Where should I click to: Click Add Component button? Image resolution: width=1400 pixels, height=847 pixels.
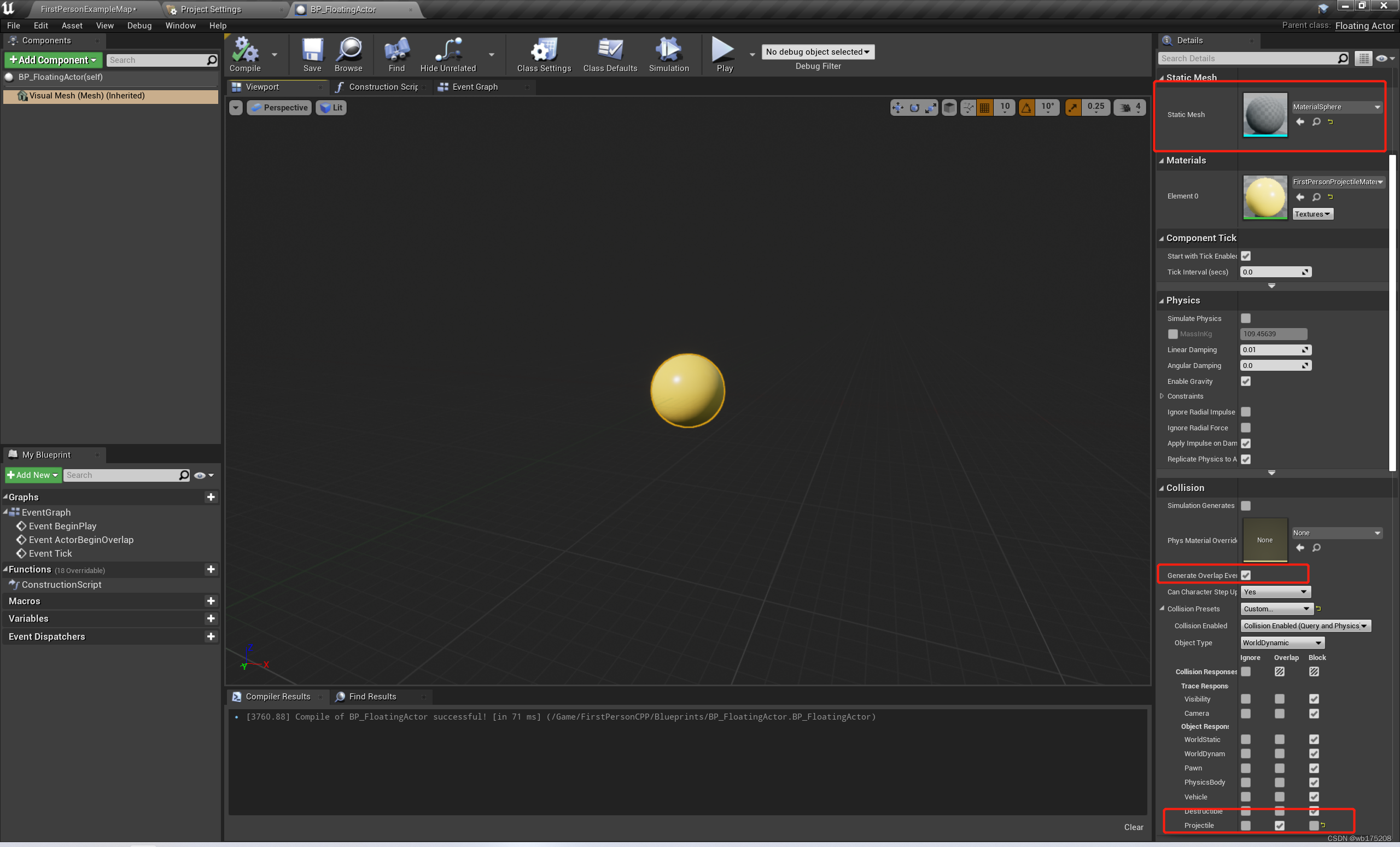(x=52, y=59)
